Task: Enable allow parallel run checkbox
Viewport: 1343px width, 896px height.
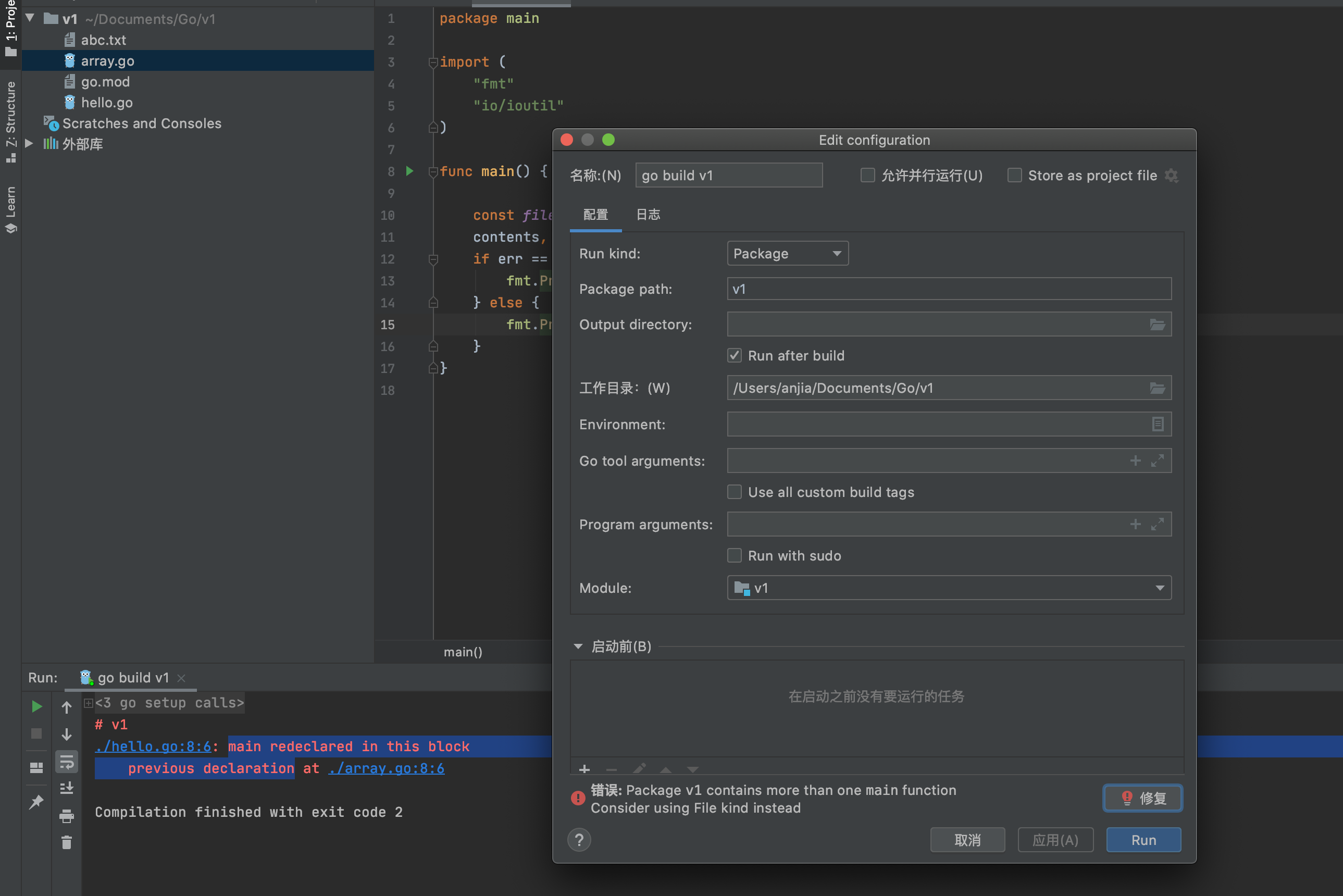Action: (x=867, y=175)
